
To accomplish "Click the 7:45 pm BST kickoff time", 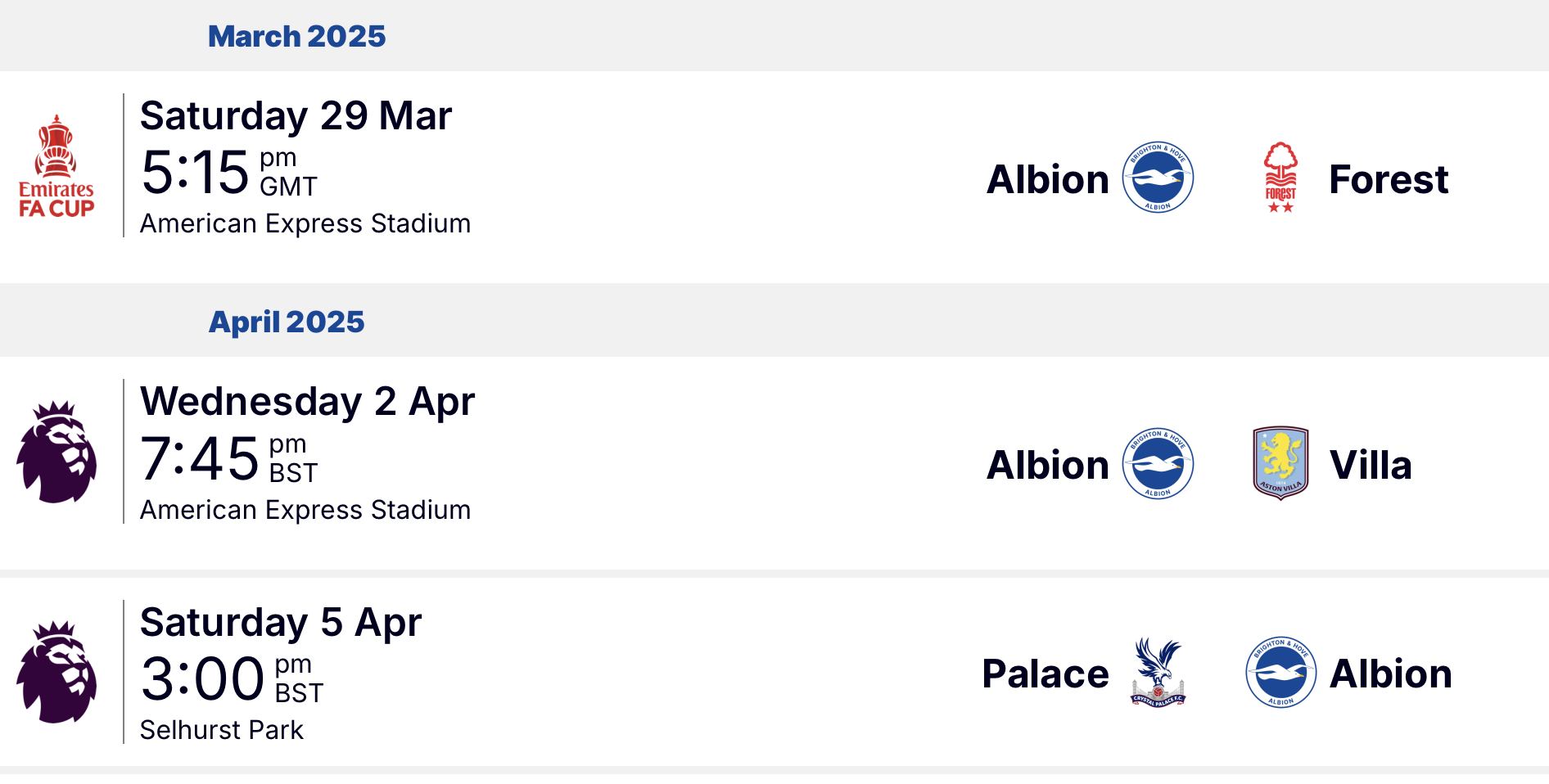I will tap(229, 458).
